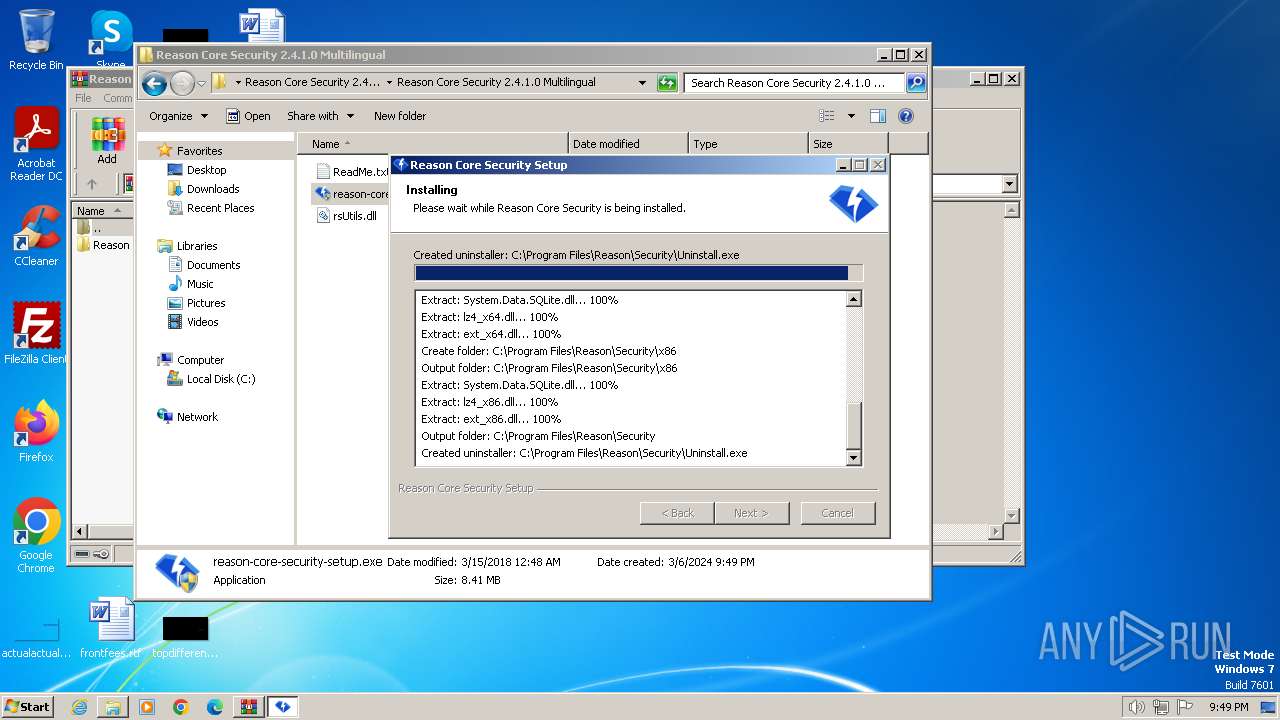1280x720 pixels.
Task: Open the media player taskbar icon
Action: coord(147,707)
